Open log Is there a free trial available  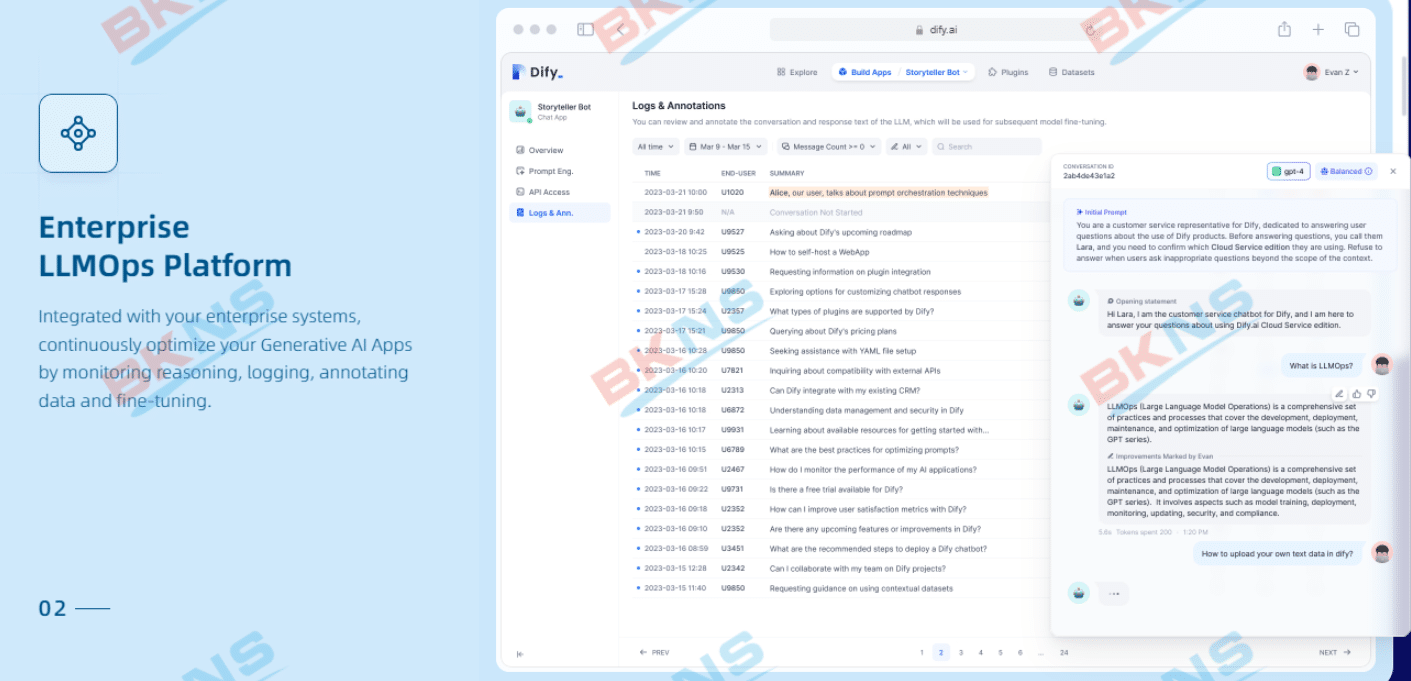click(x=840, y=490)
